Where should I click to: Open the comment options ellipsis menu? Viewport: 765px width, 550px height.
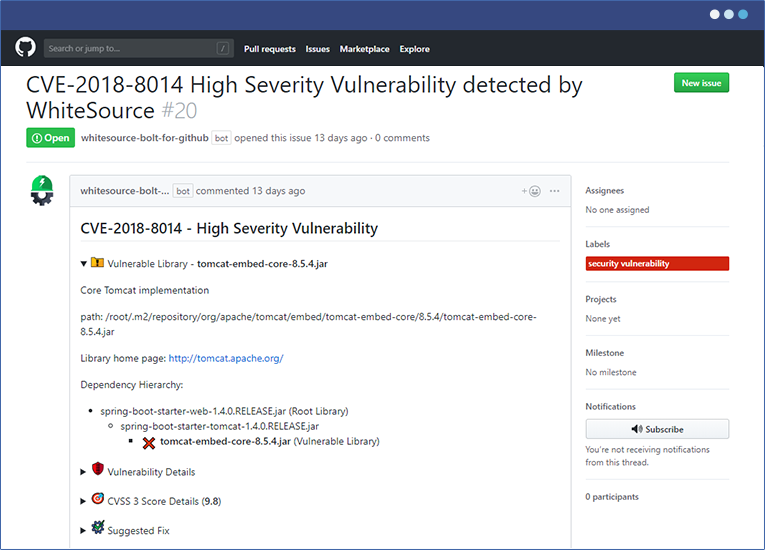[555, 191]
